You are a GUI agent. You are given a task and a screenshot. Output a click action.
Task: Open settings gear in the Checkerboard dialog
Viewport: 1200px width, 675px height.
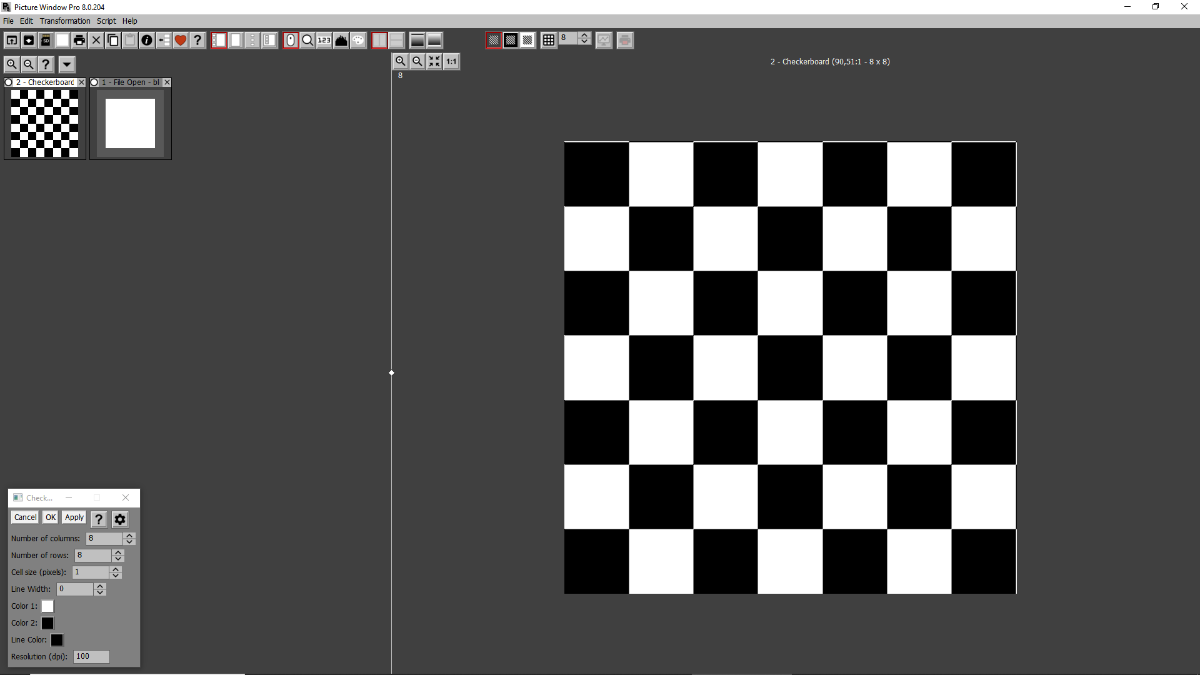(x=120, y=518)
